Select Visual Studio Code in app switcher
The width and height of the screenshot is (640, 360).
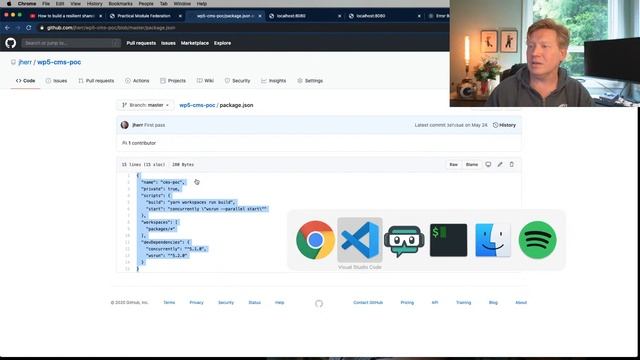click(x=360, y=240)
